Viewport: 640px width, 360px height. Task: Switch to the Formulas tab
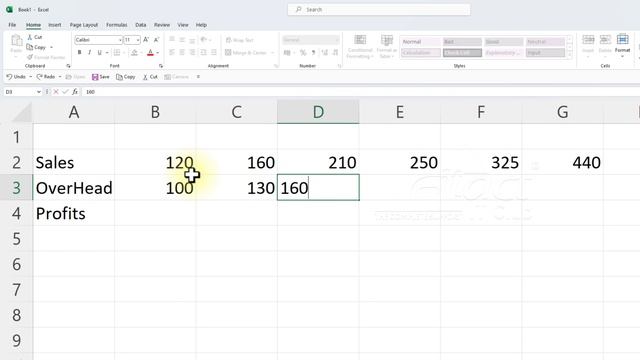coord(117,25)
